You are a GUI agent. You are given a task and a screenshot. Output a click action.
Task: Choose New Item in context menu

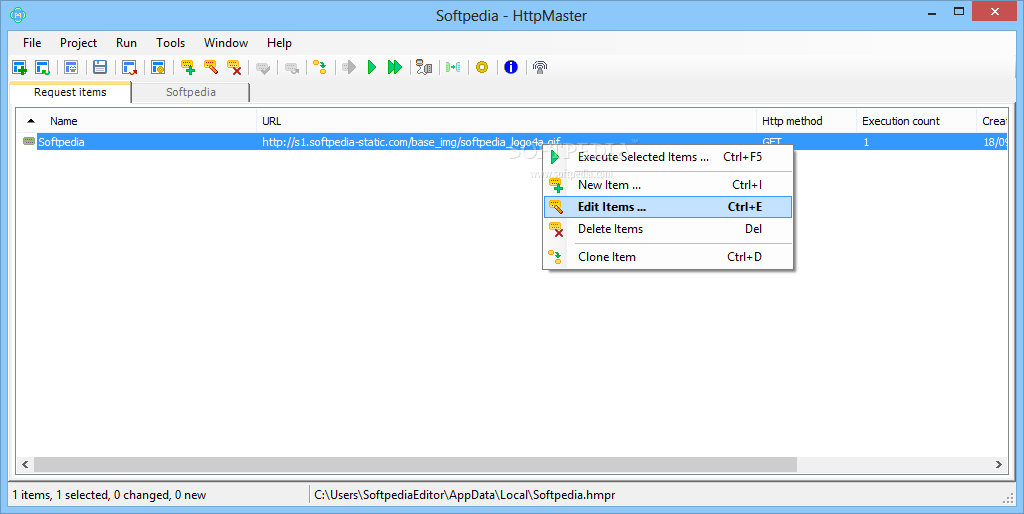point(667,185)
